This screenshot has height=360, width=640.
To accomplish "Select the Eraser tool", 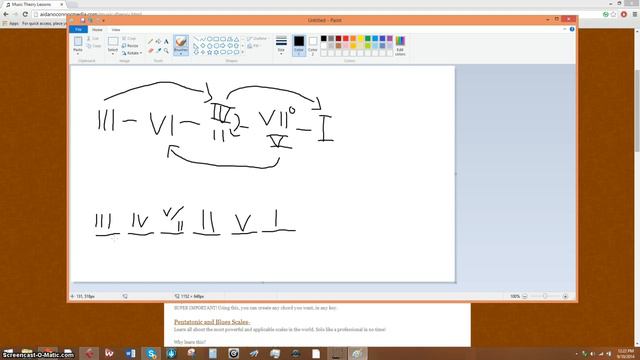I will (x=151, y=51).
